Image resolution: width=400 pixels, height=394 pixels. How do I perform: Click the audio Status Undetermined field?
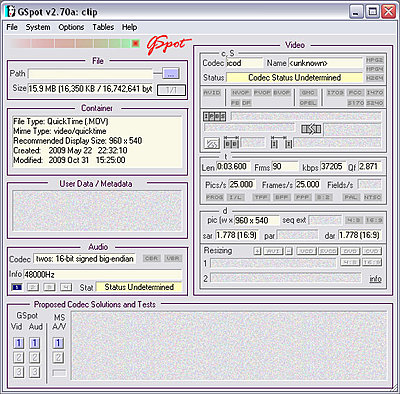139,287
